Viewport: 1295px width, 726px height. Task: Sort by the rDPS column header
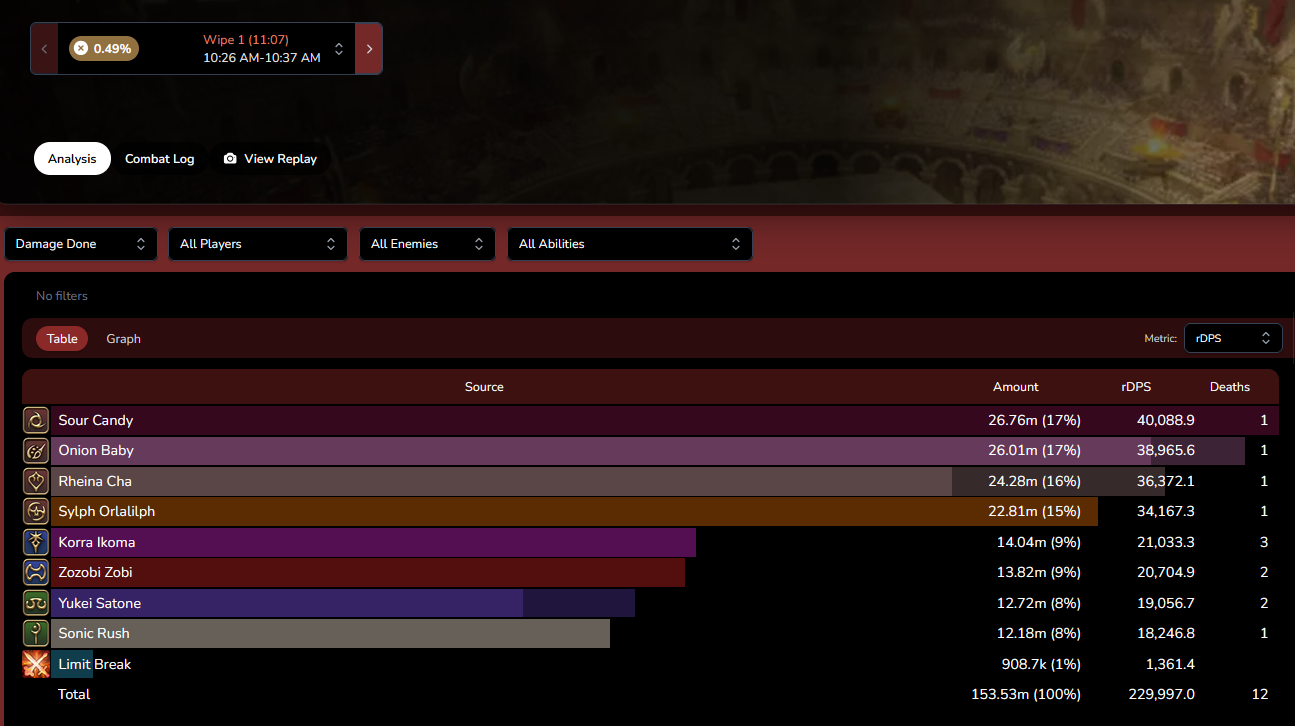(x=1137, y=387)
